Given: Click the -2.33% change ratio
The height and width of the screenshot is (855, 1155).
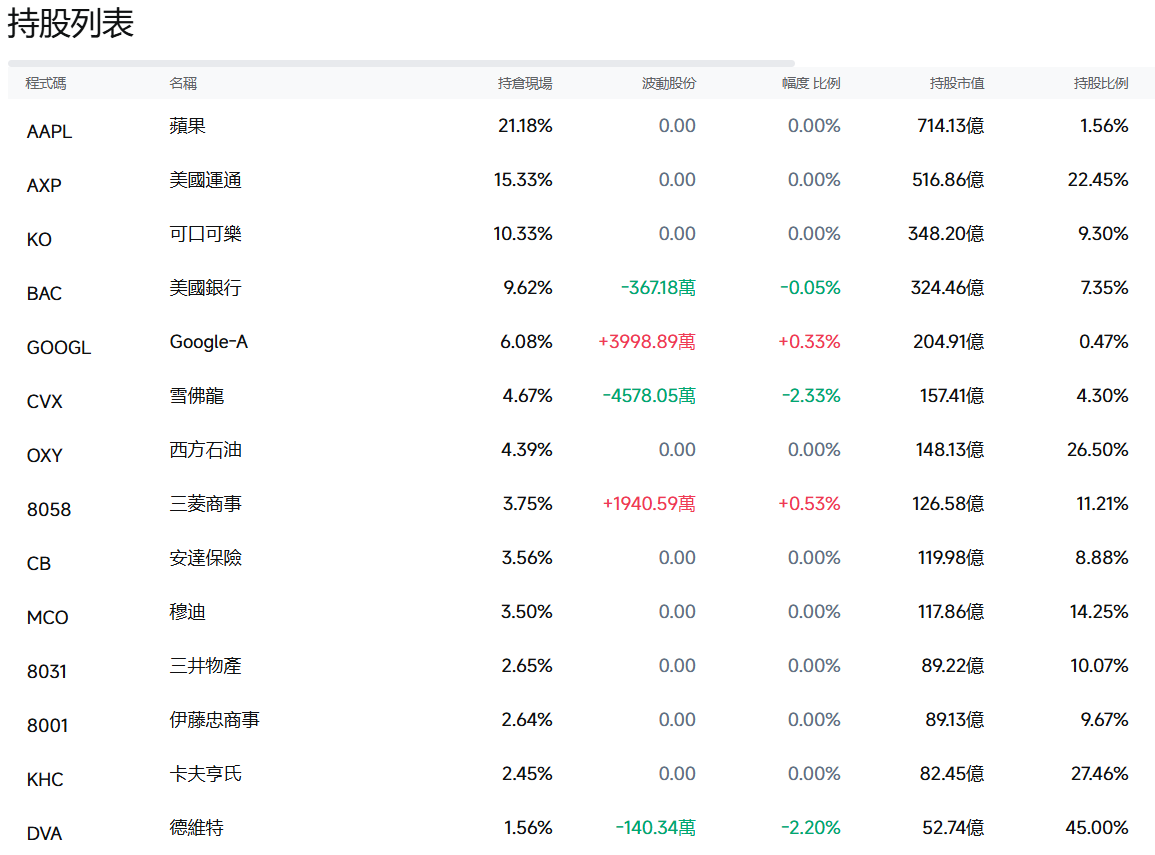Looking at the screenshot, I should tap(811, 396).
